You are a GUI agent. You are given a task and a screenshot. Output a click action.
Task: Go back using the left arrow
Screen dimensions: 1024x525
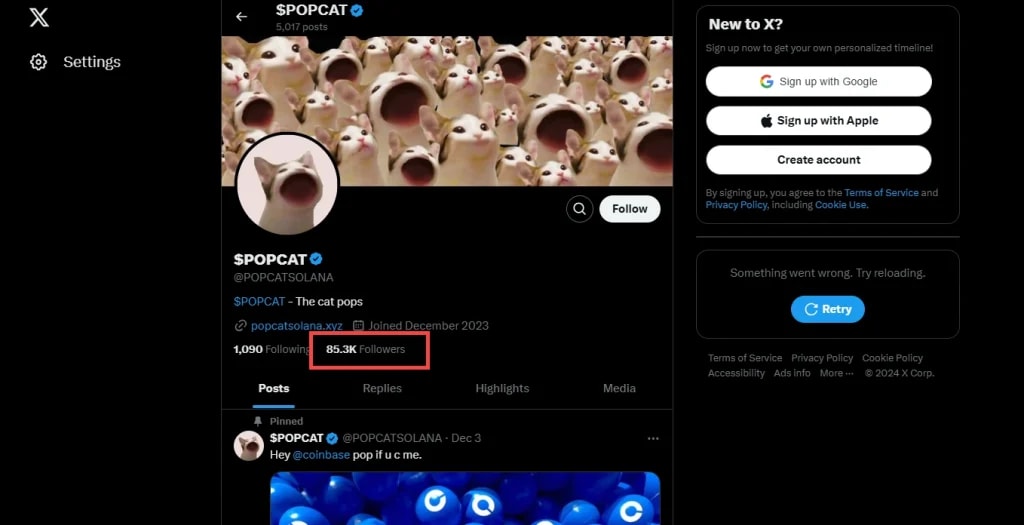pyautogui.click(x=242, y=16)
